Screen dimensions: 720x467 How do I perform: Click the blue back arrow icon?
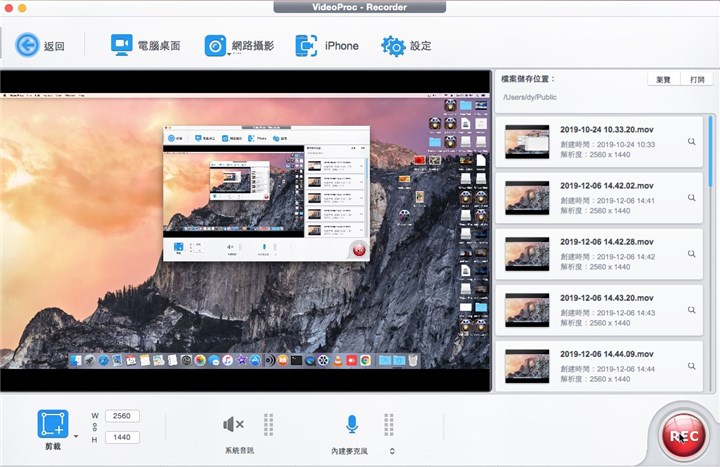tap(27, 45)
